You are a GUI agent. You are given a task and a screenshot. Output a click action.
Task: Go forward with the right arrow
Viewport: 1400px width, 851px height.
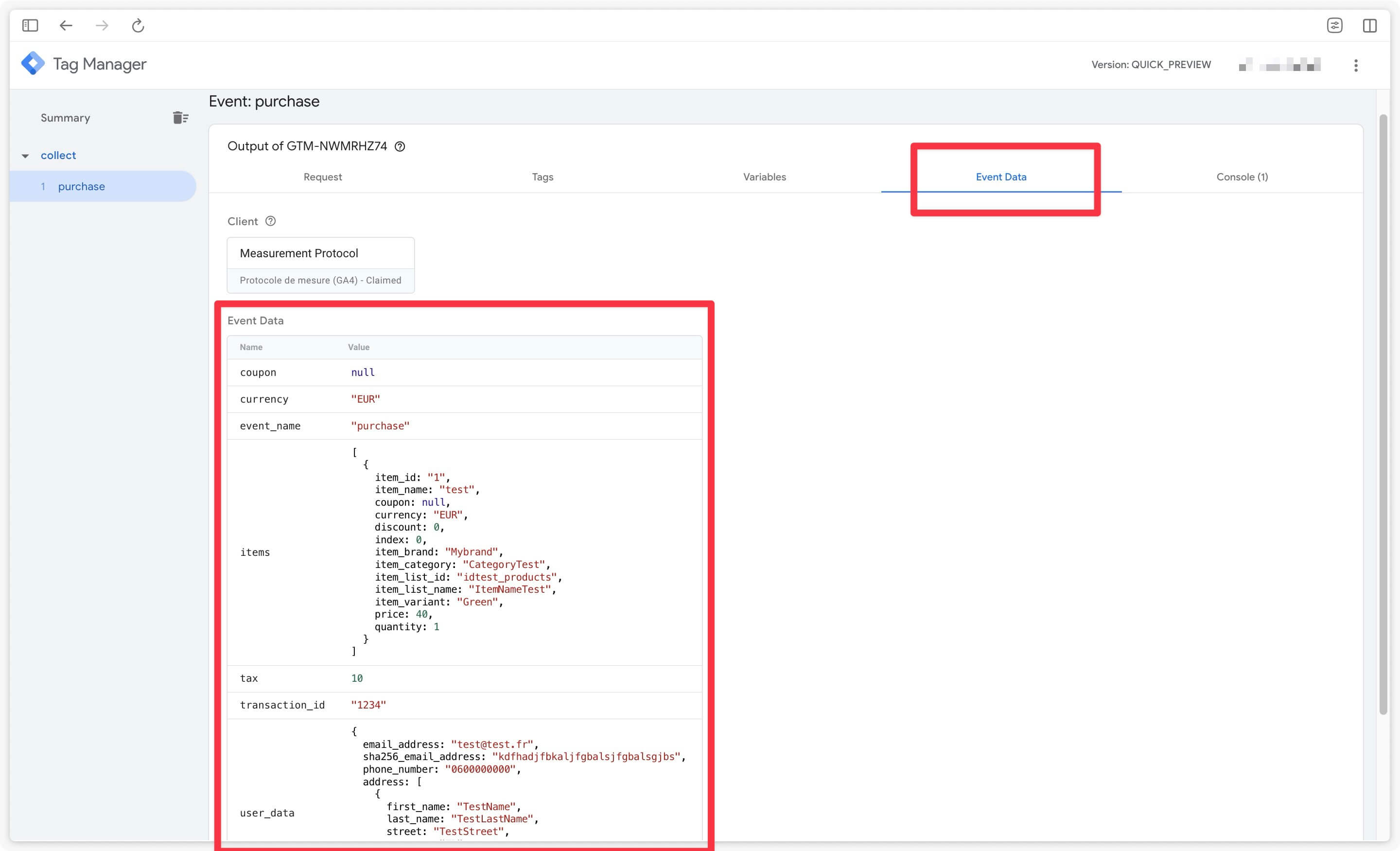click(102, 26)
